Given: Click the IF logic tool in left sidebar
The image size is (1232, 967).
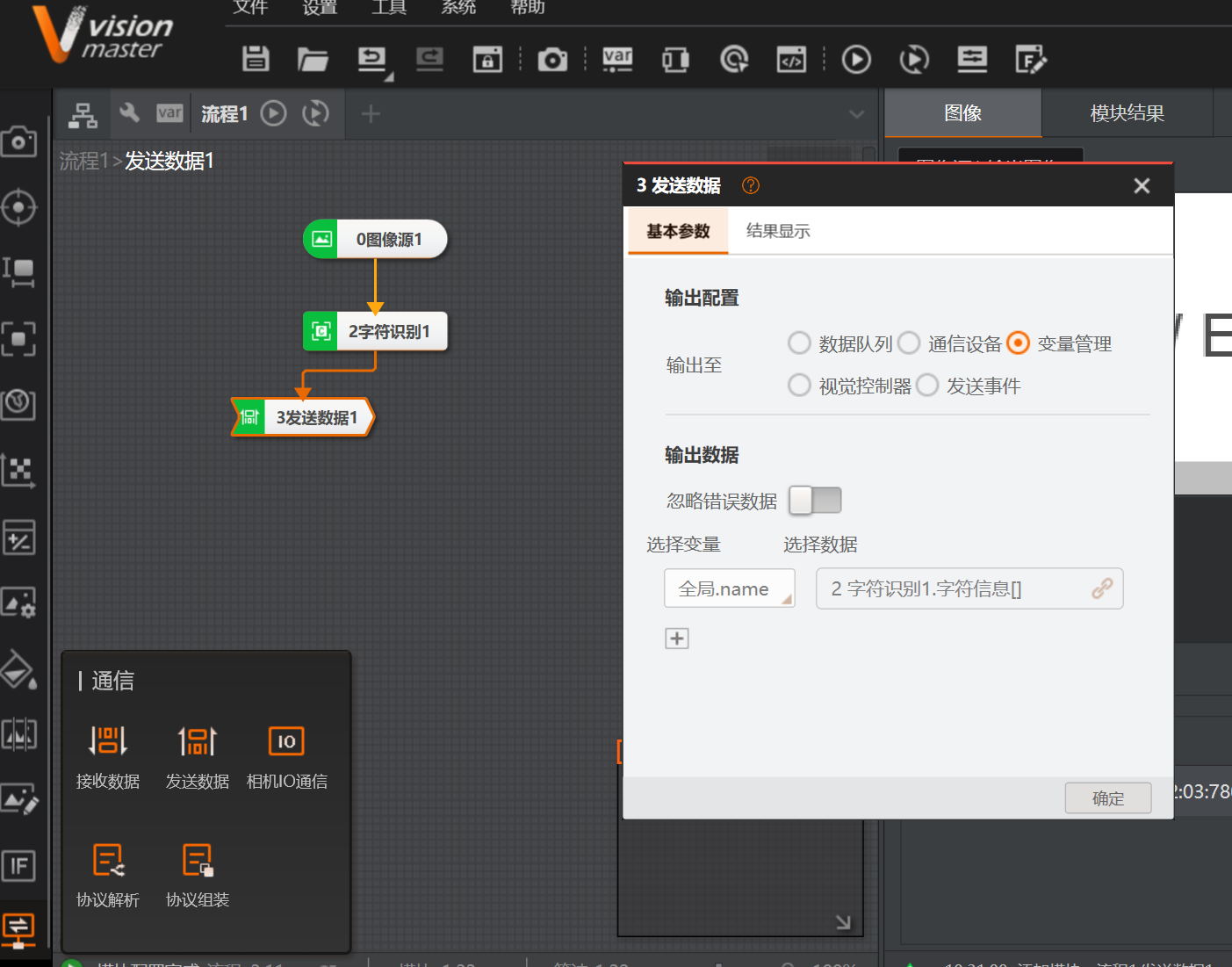Looking at the screenshot, I should click(20, 866).
